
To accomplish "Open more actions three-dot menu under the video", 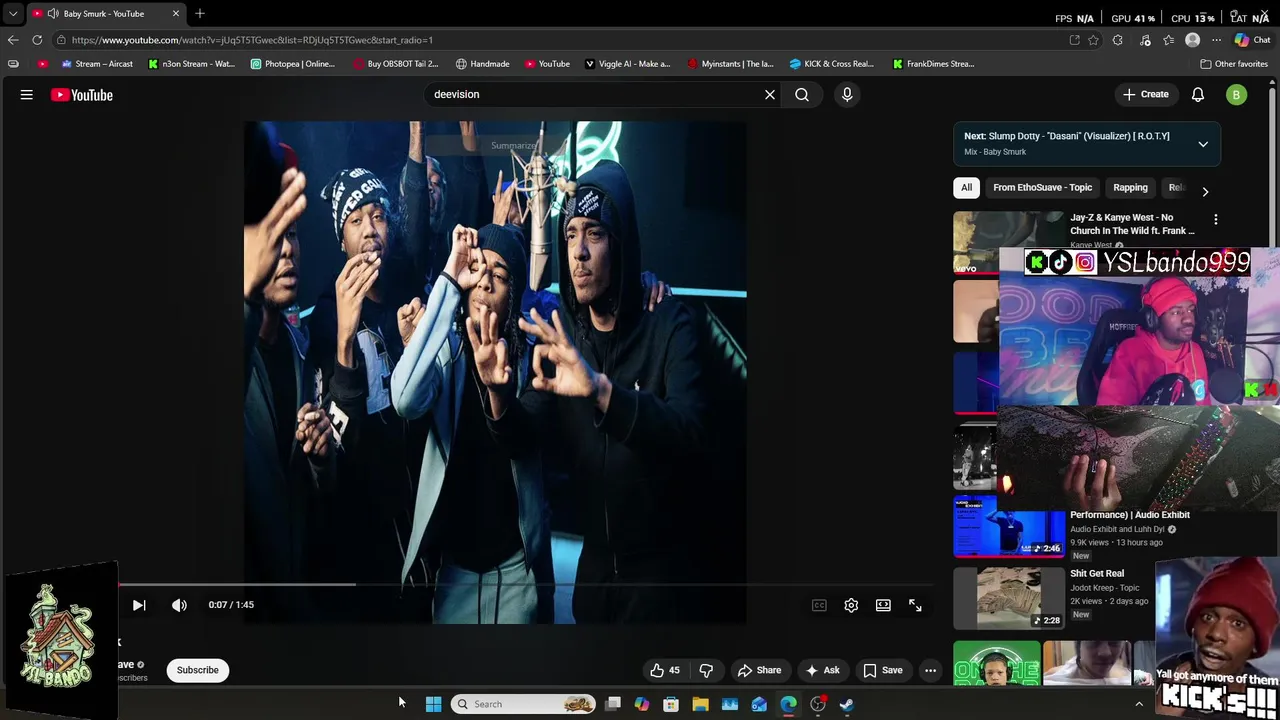I will pos(930,670).
